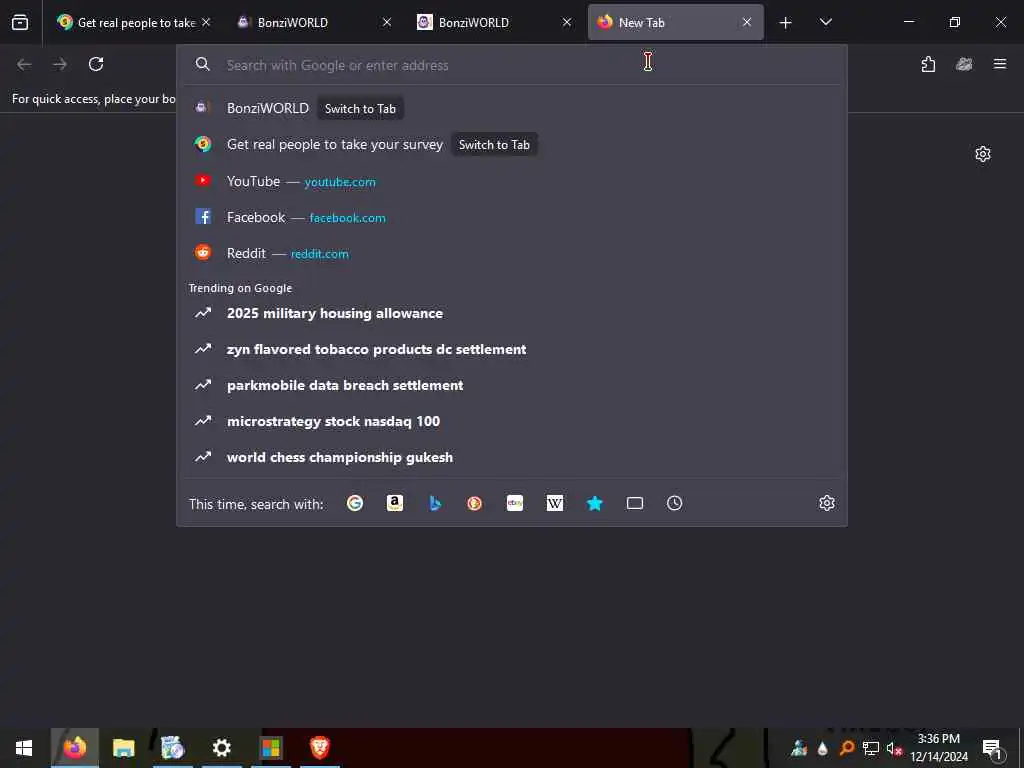Screen dimensions: 1024x768
Task: Open the Firefox View icon
Action: coord(20,22)
